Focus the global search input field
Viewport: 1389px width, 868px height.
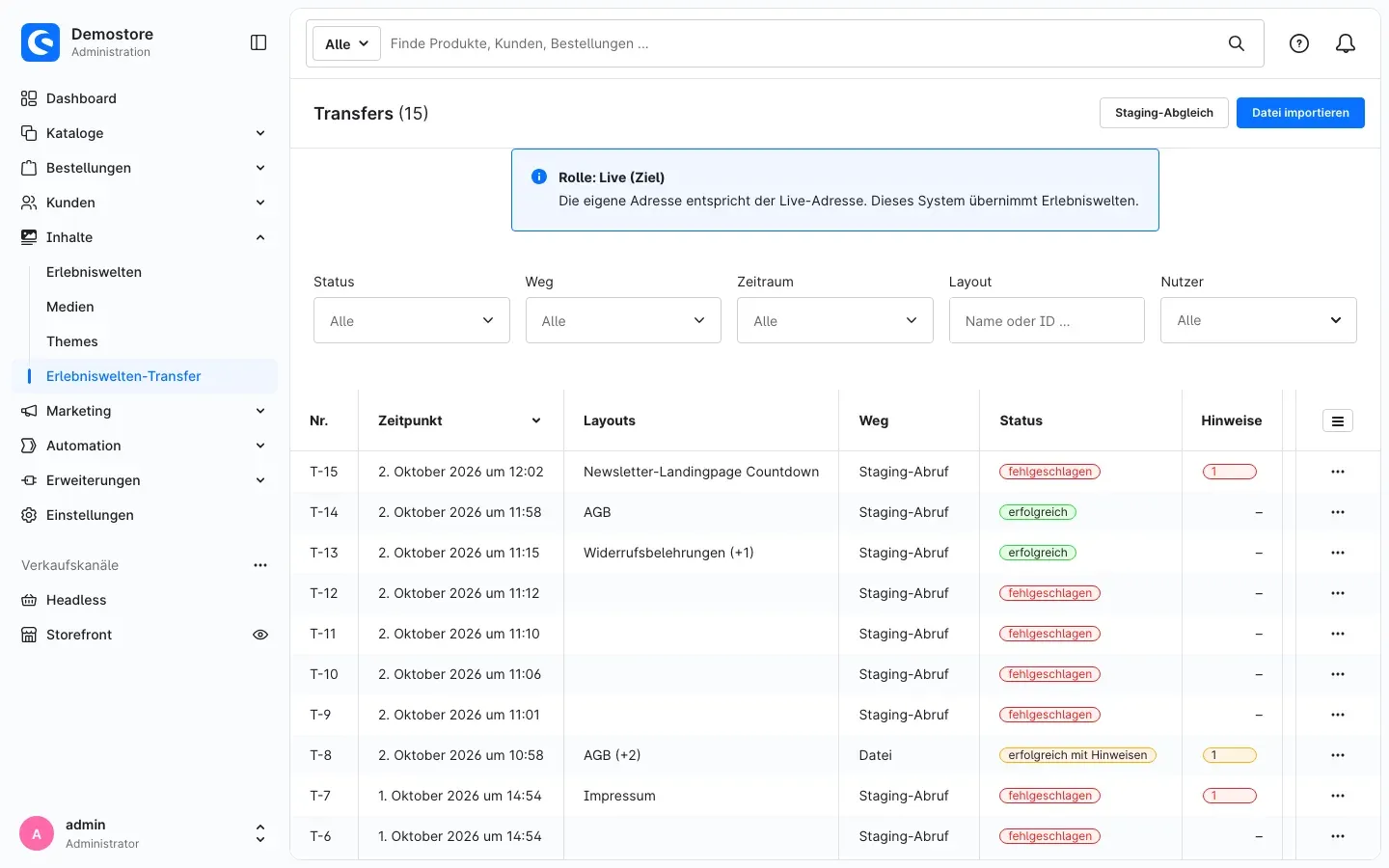pos(801,43)
